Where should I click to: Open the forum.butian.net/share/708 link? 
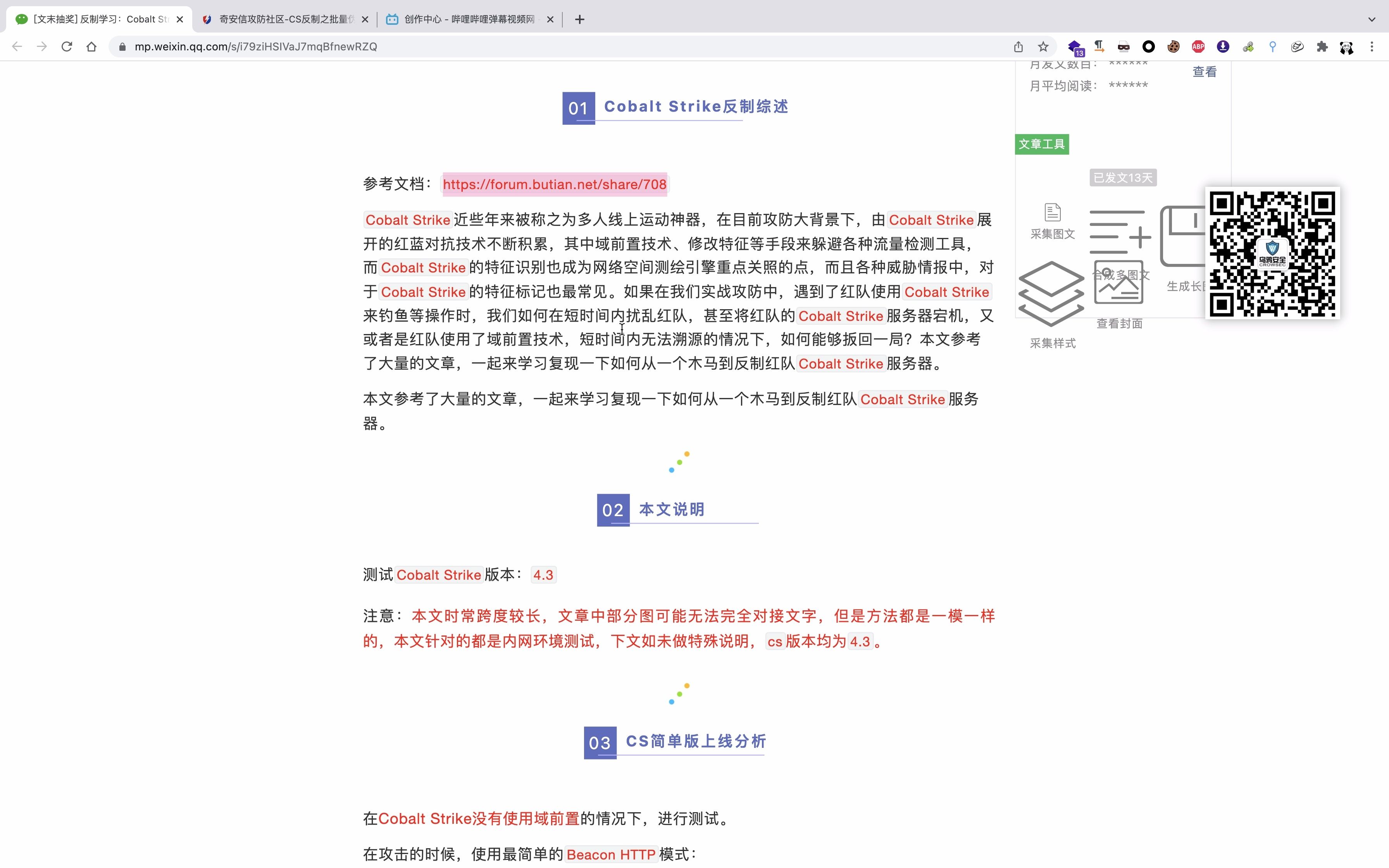555,184
